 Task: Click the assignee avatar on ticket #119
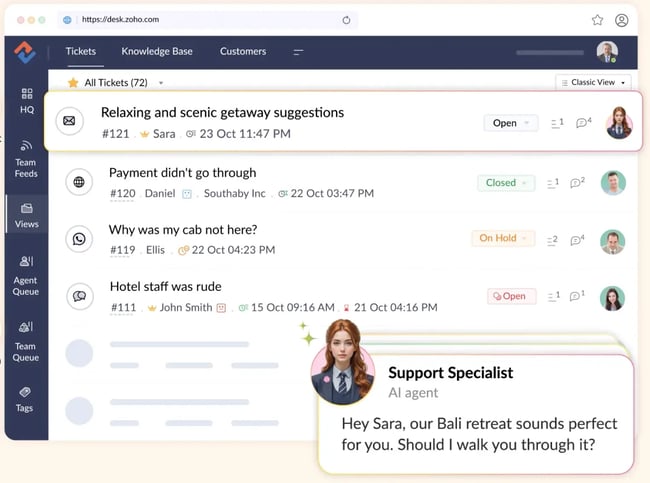coord(613,242)
